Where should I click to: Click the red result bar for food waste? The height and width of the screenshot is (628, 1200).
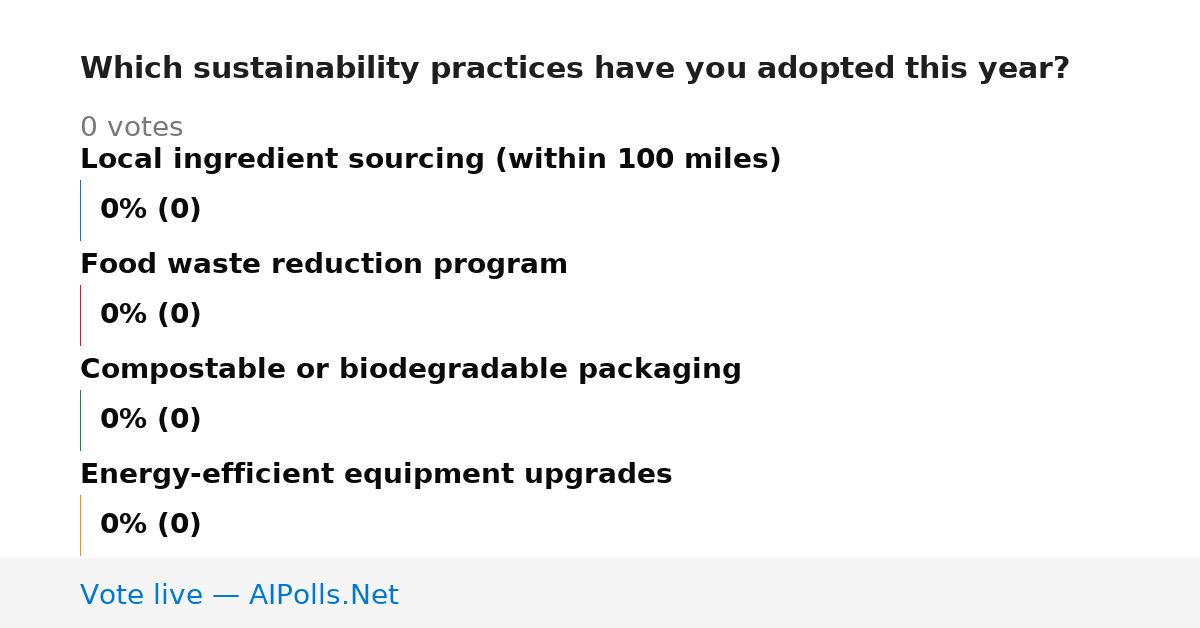[x=80, y=315]
